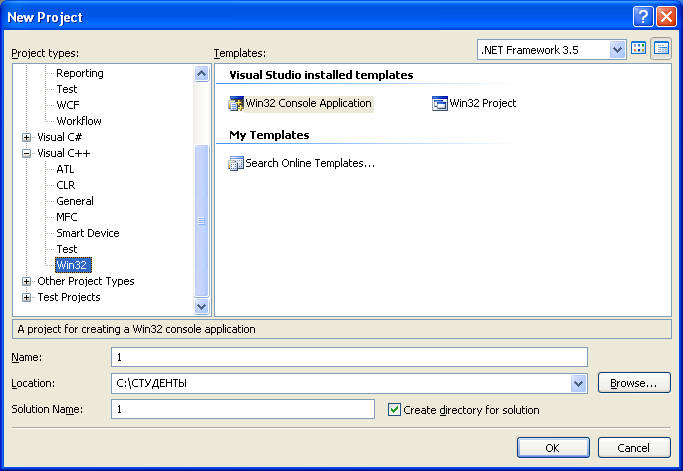This screenshot has height=471, width=683.
Task: Select Smart Device project type
Action: 88,233
